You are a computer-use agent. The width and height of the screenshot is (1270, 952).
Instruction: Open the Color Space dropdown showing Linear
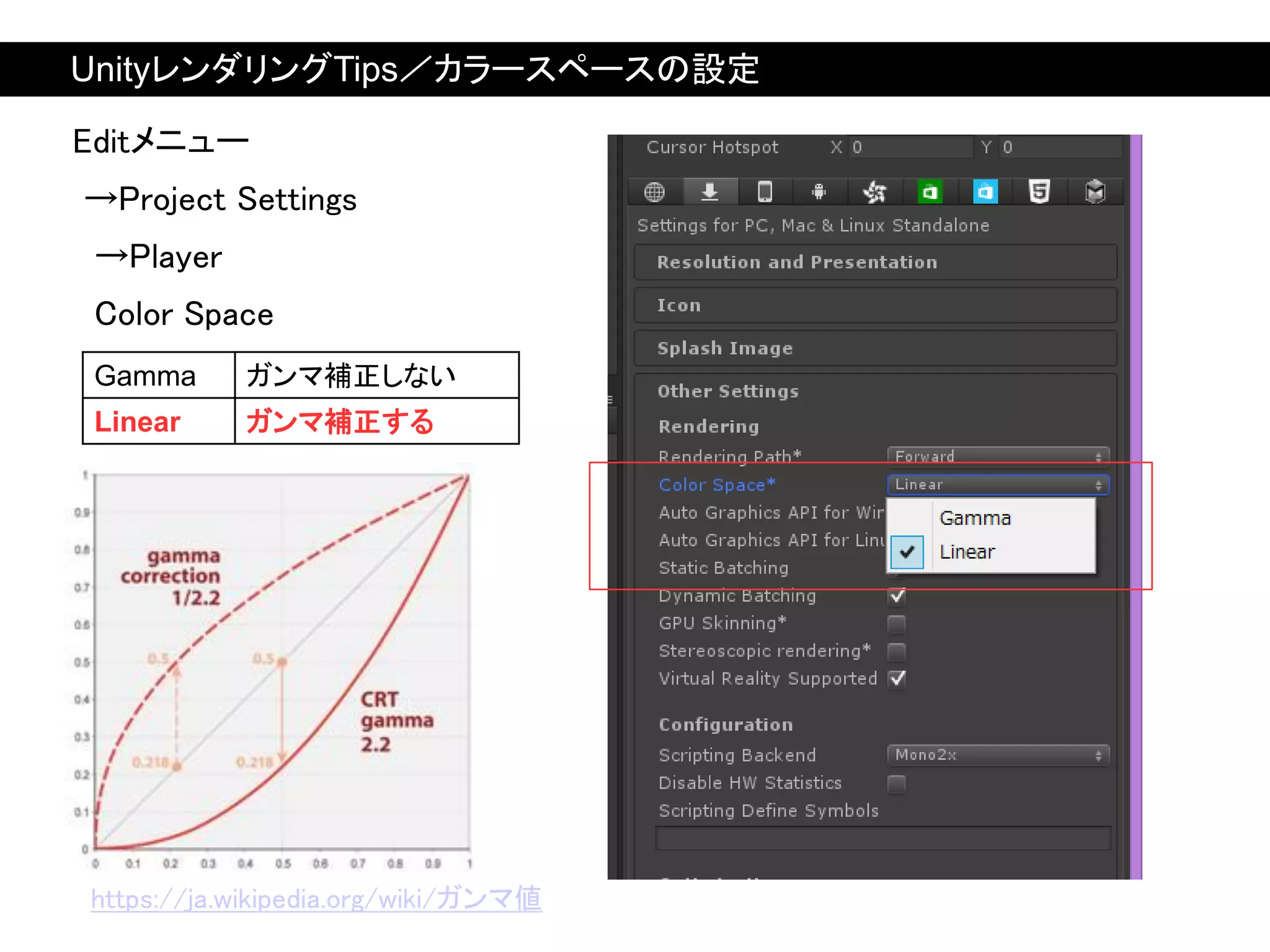[x=998, y=485]
